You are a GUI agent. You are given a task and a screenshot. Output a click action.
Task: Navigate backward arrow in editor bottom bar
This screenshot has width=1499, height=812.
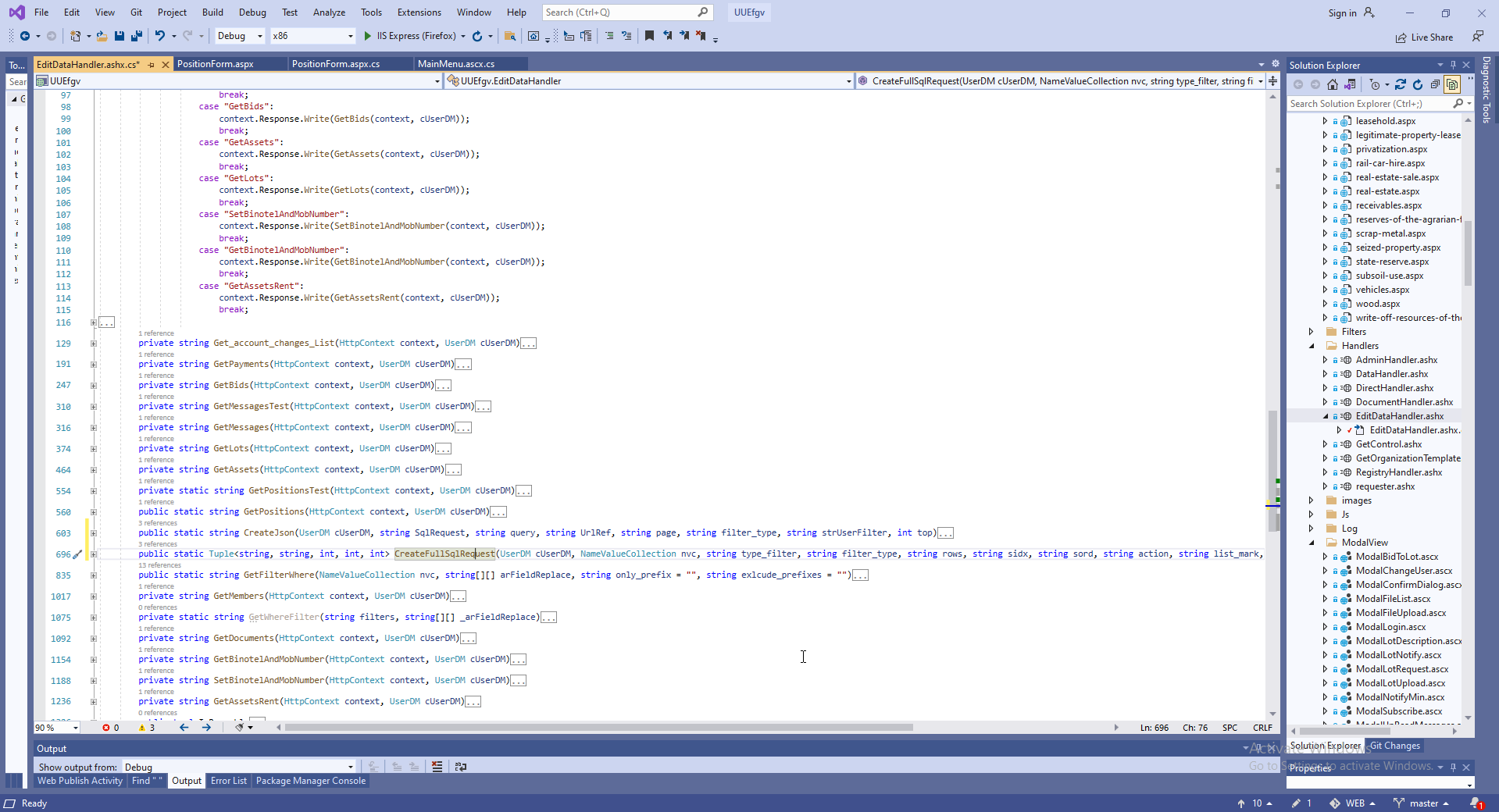pos(184,727)
